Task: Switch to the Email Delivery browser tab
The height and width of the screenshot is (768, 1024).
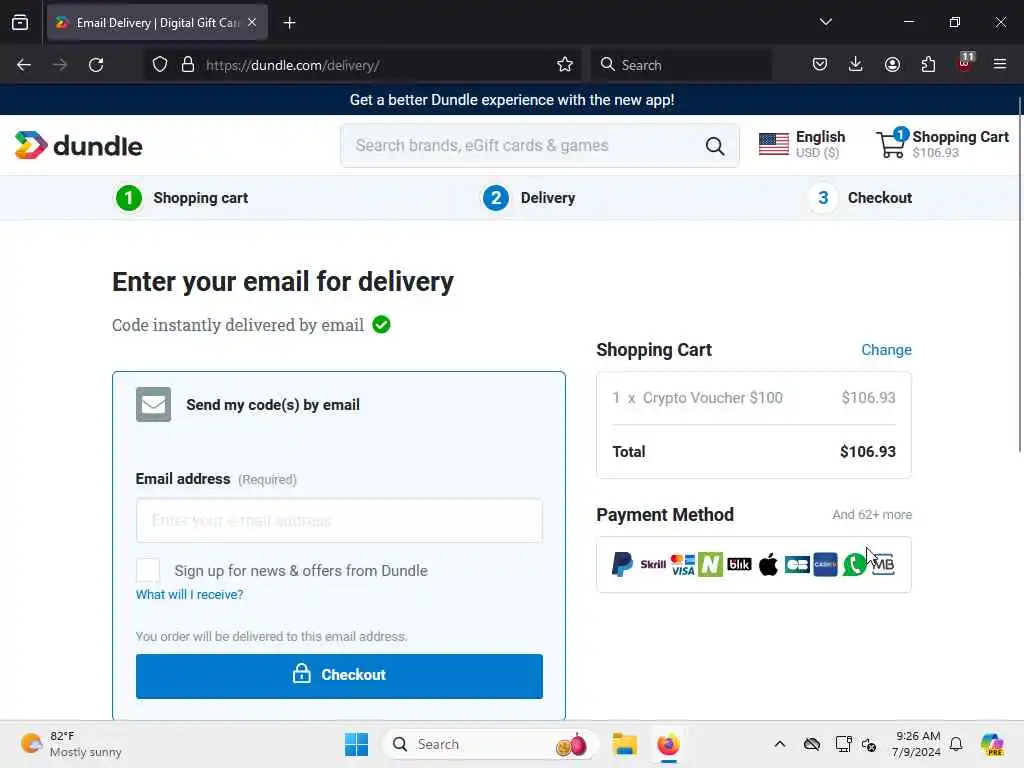Action: coord(157,23)
